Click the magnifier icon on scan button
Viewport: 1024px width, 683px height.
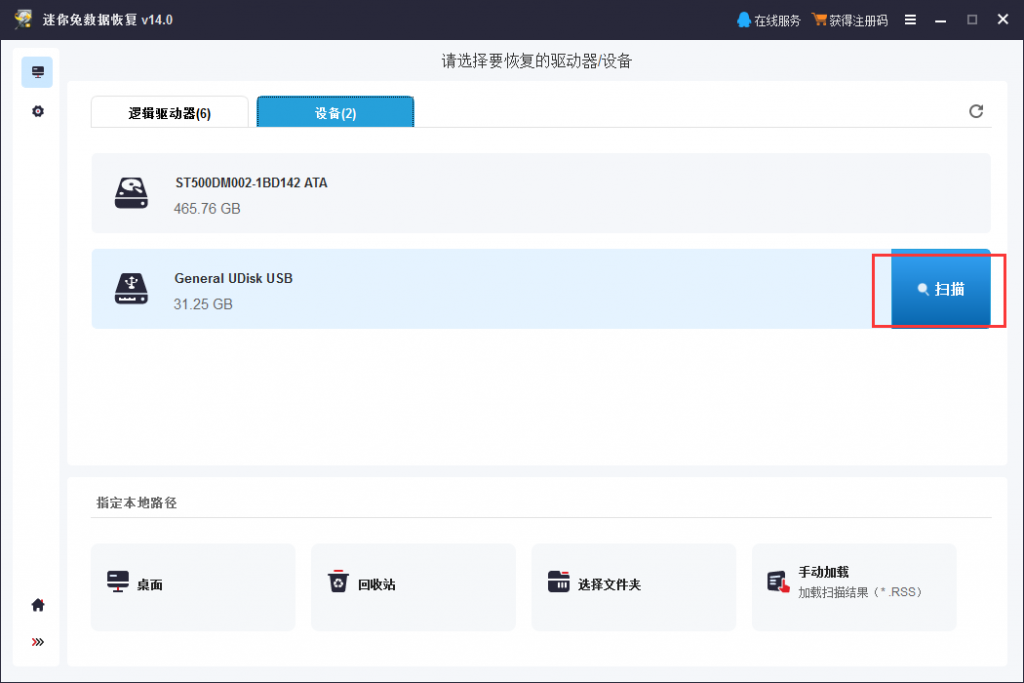pyautogui.click(x=923, y=289)
